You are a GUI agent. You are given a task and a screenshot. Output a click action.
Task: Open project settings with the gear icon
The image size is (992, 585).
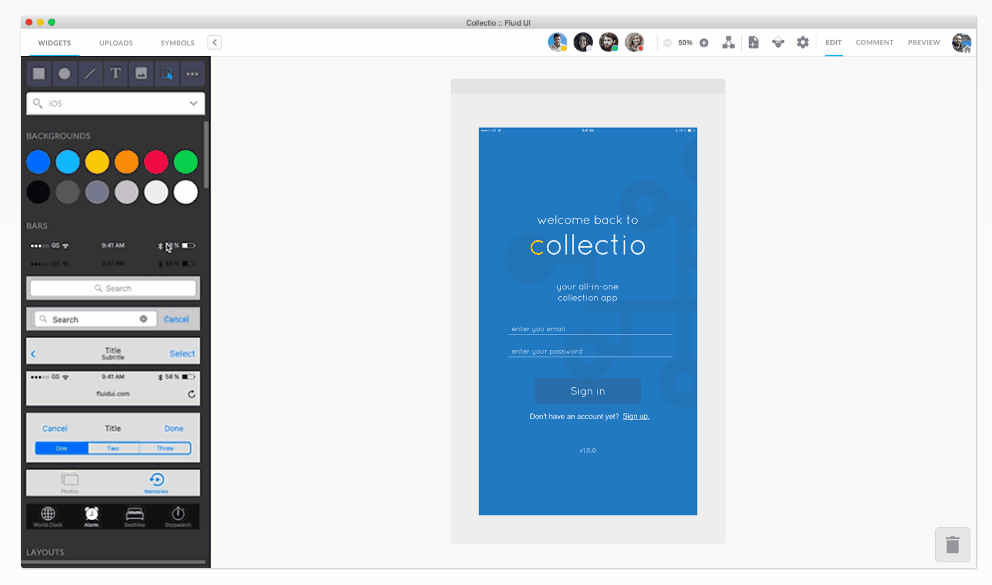(x=801, y=42)
